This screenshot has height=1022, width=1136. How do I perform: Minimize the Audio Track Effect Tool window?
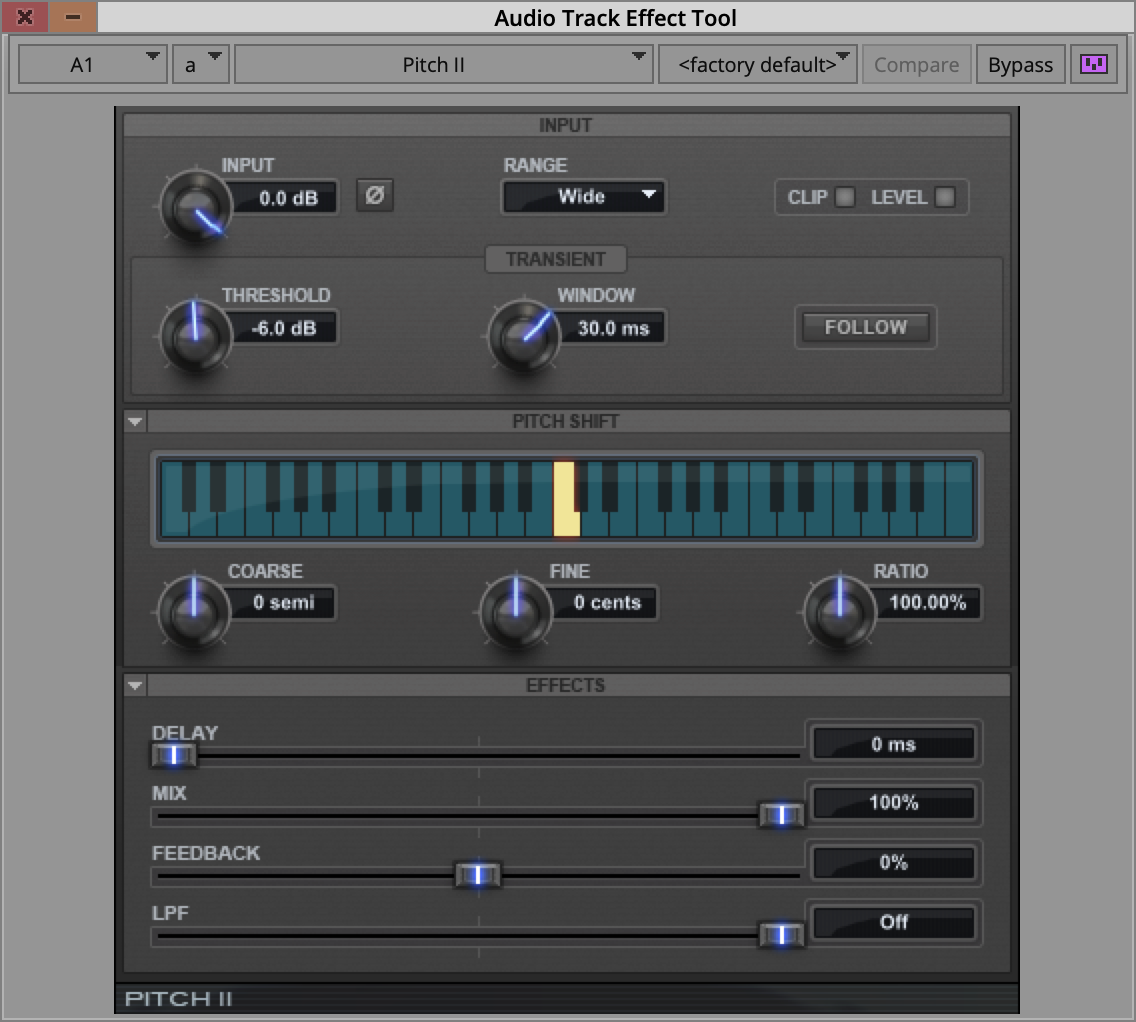pyautogui.click(x=72, y=17)
